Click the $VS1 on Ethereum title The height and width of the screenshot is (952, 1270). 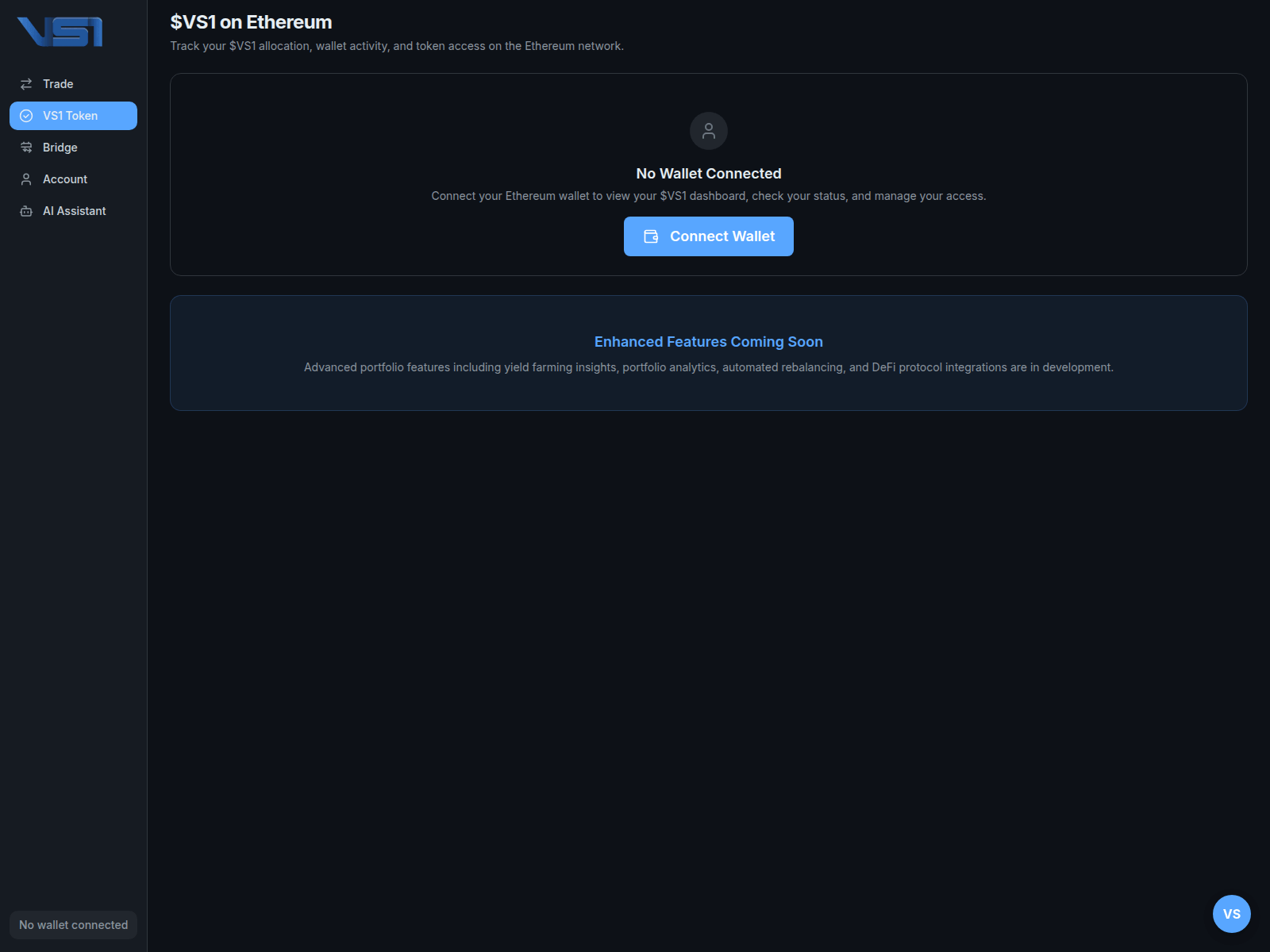[x=251, y=22]
